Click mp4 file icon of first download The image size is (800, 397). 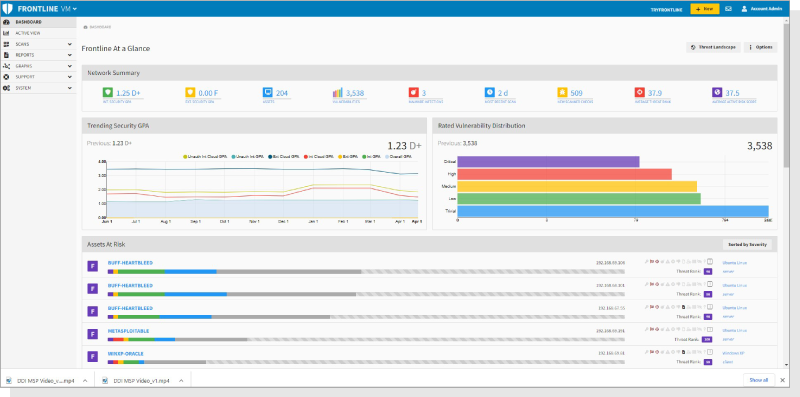point(9,381)
